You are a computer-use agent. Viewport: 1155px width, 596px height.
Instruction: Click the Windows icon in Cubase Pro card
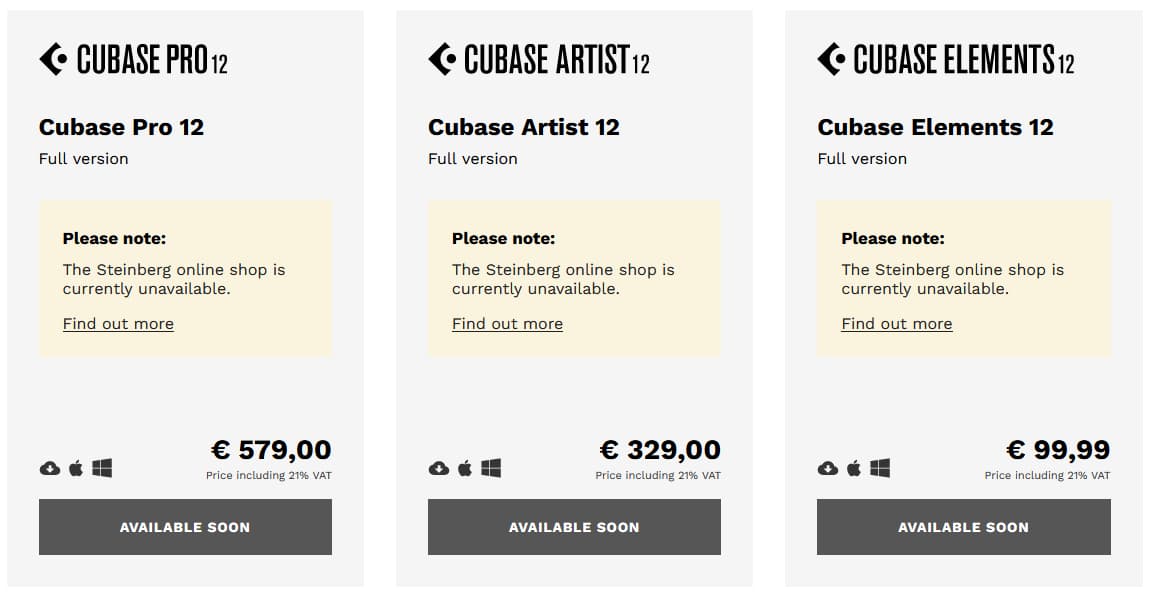coord(102,468)
